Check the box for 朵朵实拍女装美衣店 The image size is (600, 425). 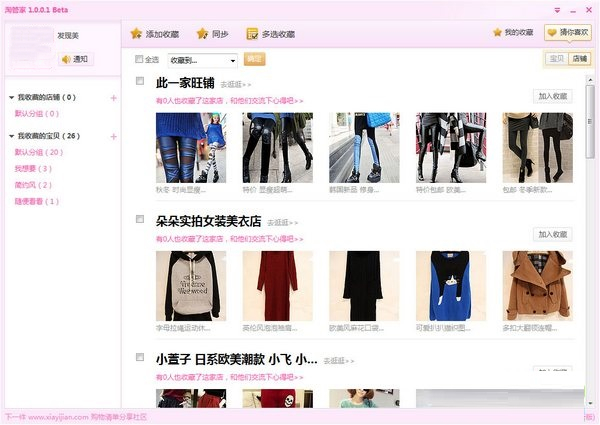[x=139, y=218]
